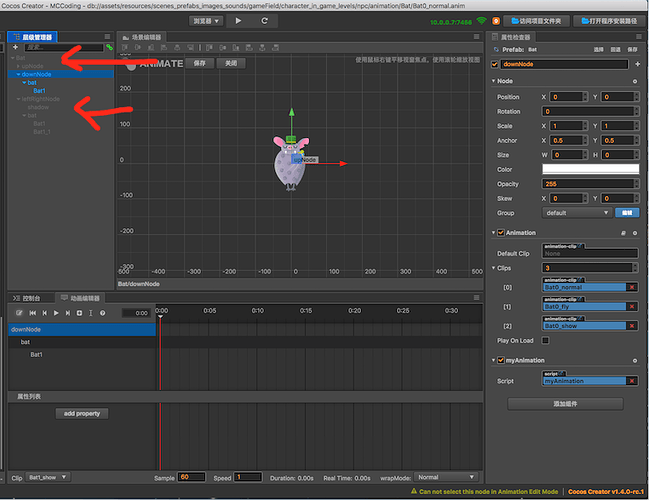Play animation in the timeline controls
The width and height of the screenshot is (649, 500).
[x=56, y=313]
